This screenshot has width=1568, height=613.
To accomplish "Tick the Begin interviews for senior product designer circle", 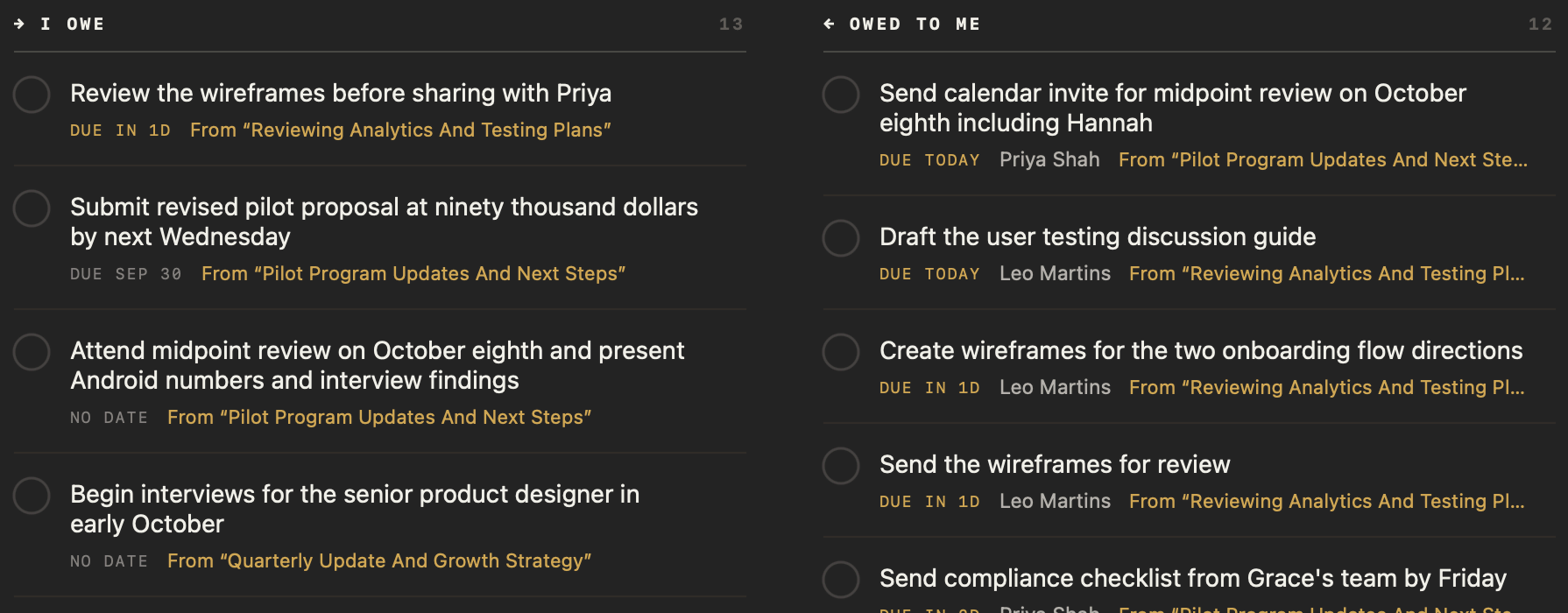I will (x=32, y=496).
